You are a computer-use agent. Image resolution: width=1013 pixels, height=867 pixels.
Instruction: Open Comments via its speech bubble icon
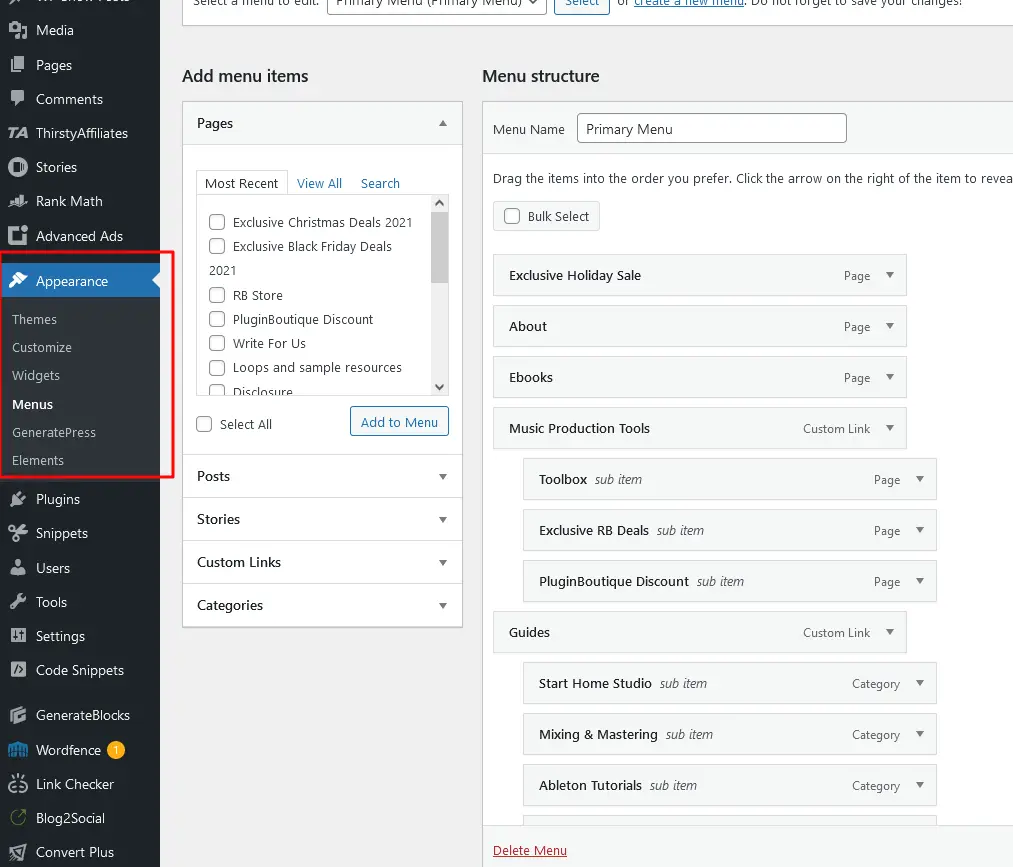[17, 99]
